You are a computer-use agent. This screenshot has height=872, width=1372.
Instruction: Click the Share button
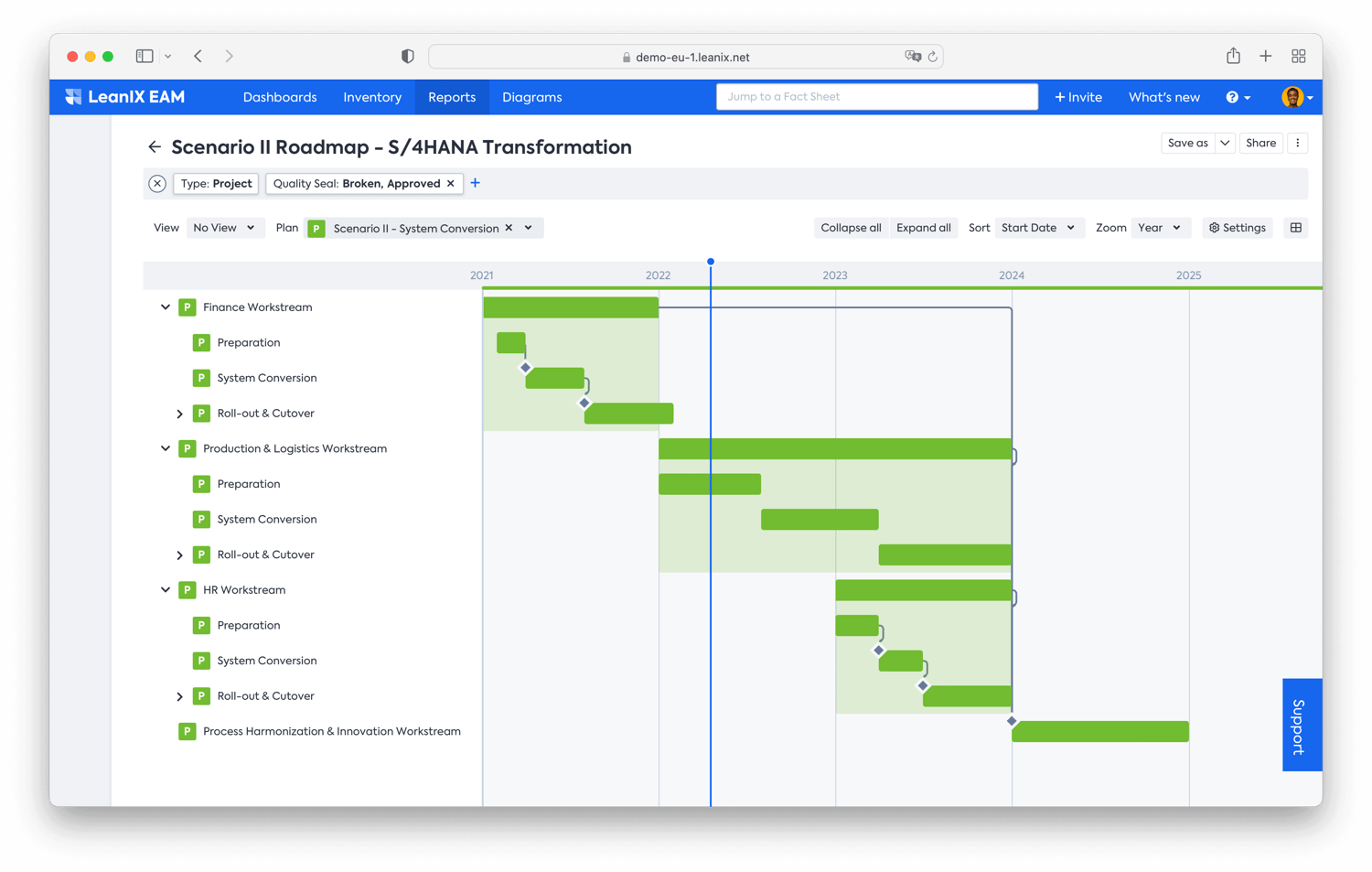pos(1260,143)
